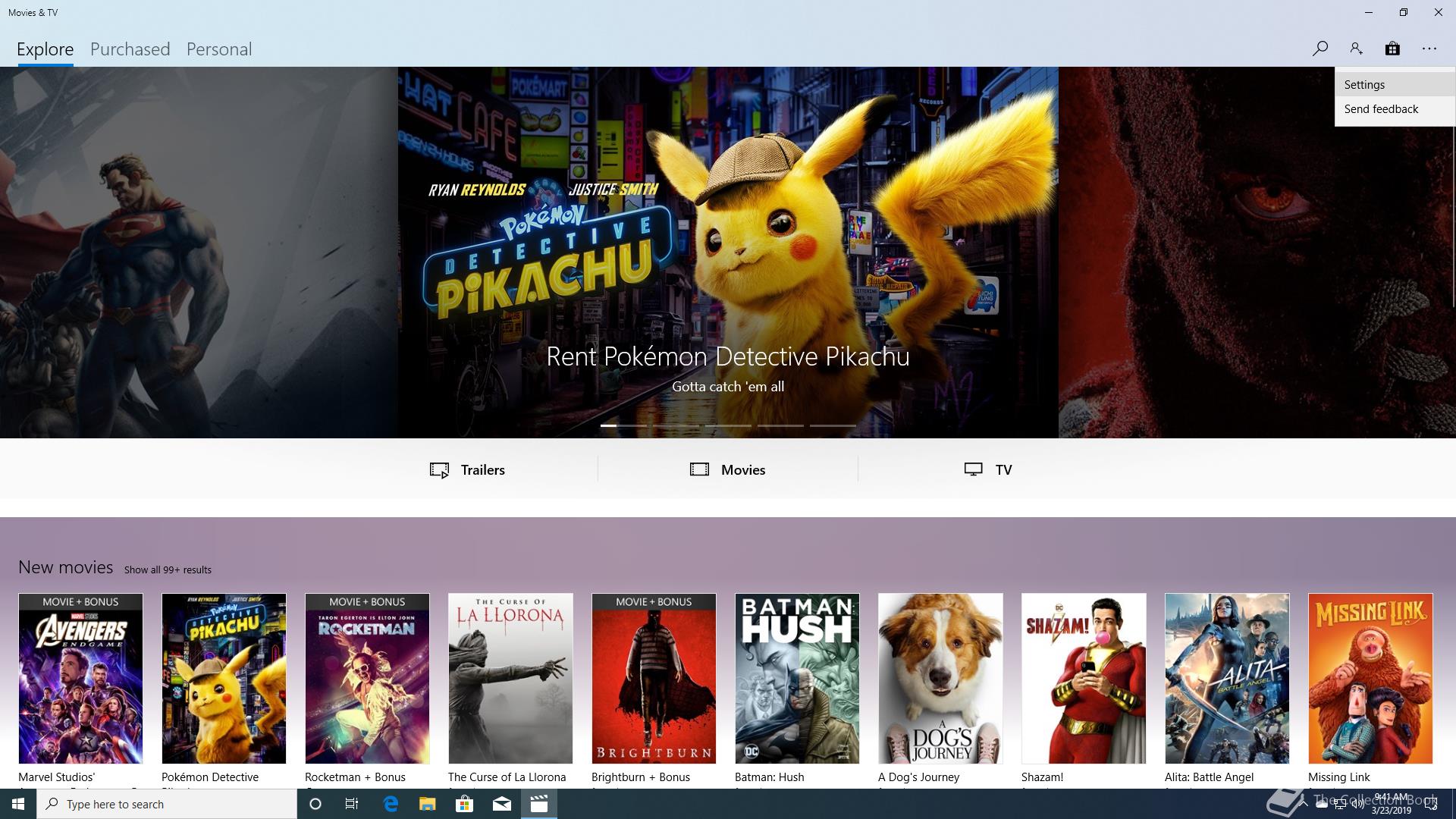This screenshot has height=819, width=1456.
Task: Open the Batman: Hush poster
Action: pos(797,679)
